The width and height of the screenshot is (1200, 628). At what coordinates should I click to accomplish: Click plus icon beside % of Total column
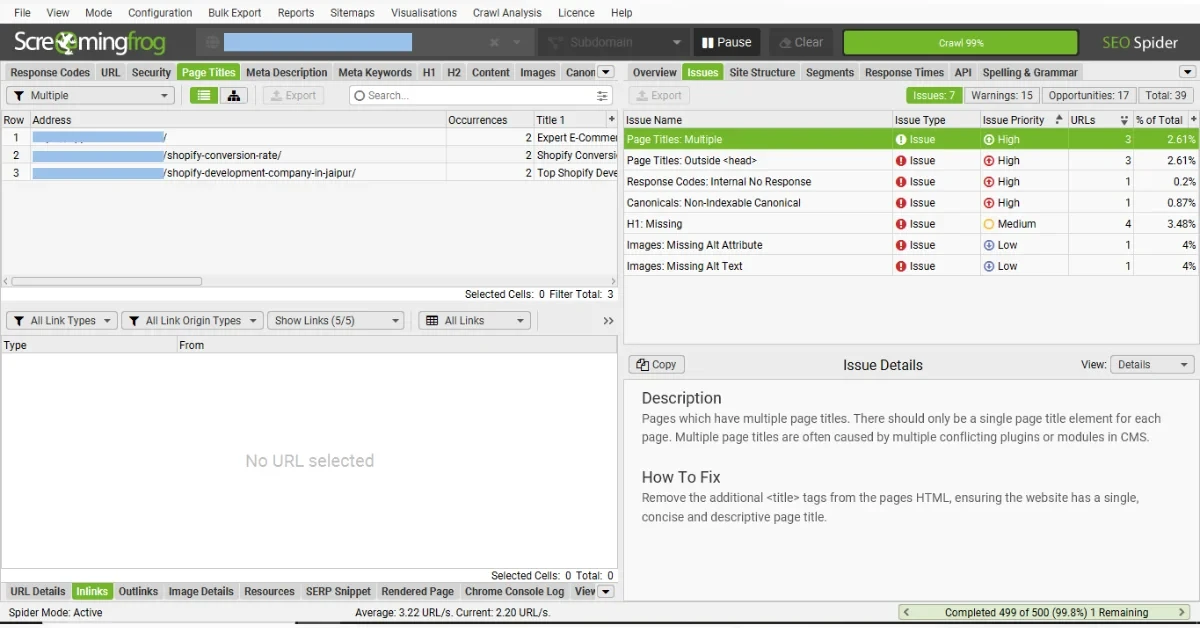coord(1192,120)
